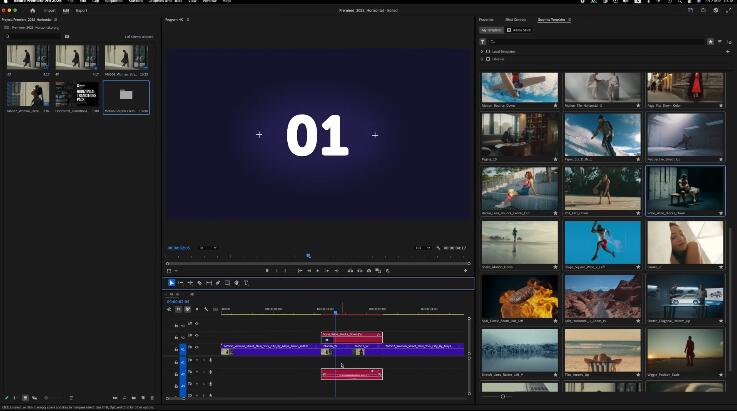This screenshot has width=737, height=411.
Task: Toggle the Local Templates checkbox
Action: coord(488,51)
